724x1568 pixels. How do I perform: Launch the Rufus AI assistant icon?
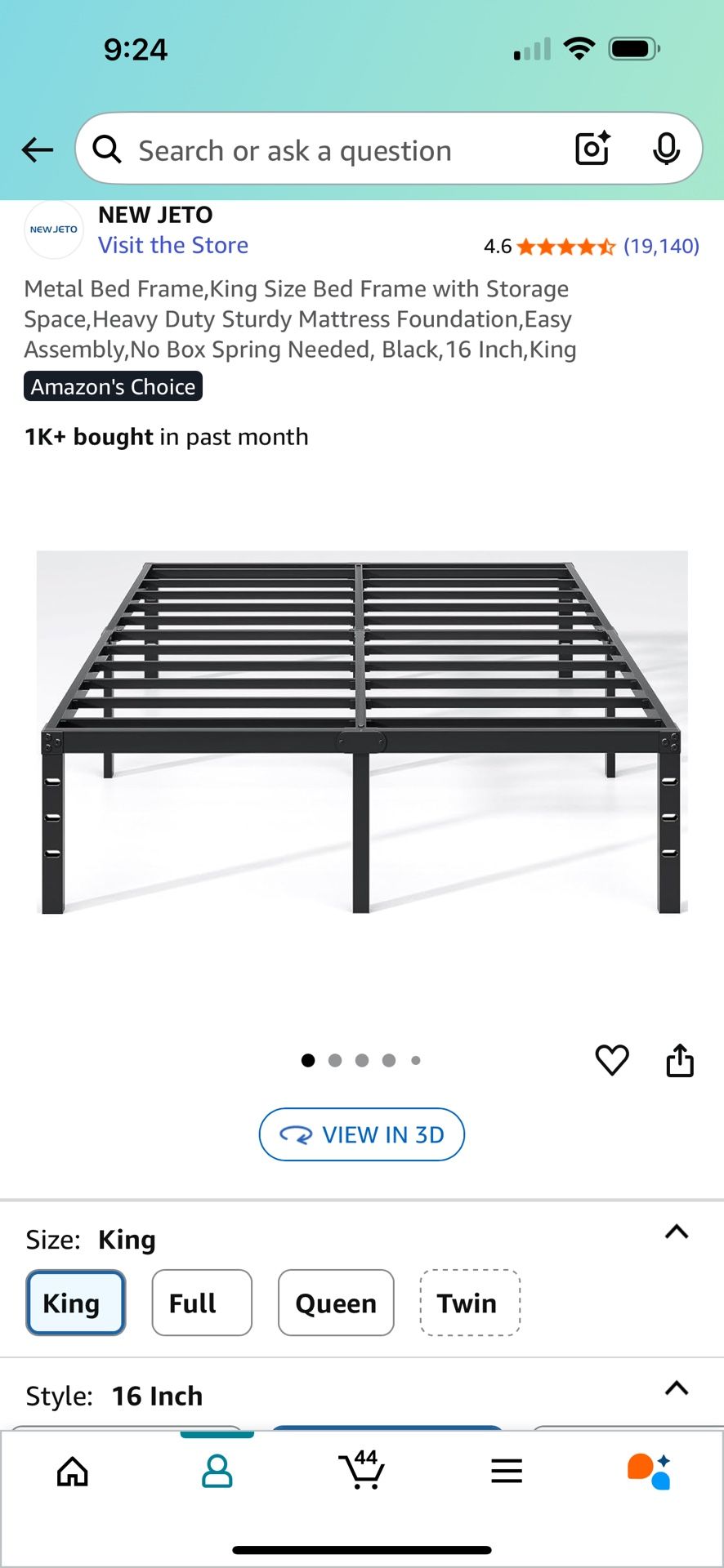point(650,1472)
